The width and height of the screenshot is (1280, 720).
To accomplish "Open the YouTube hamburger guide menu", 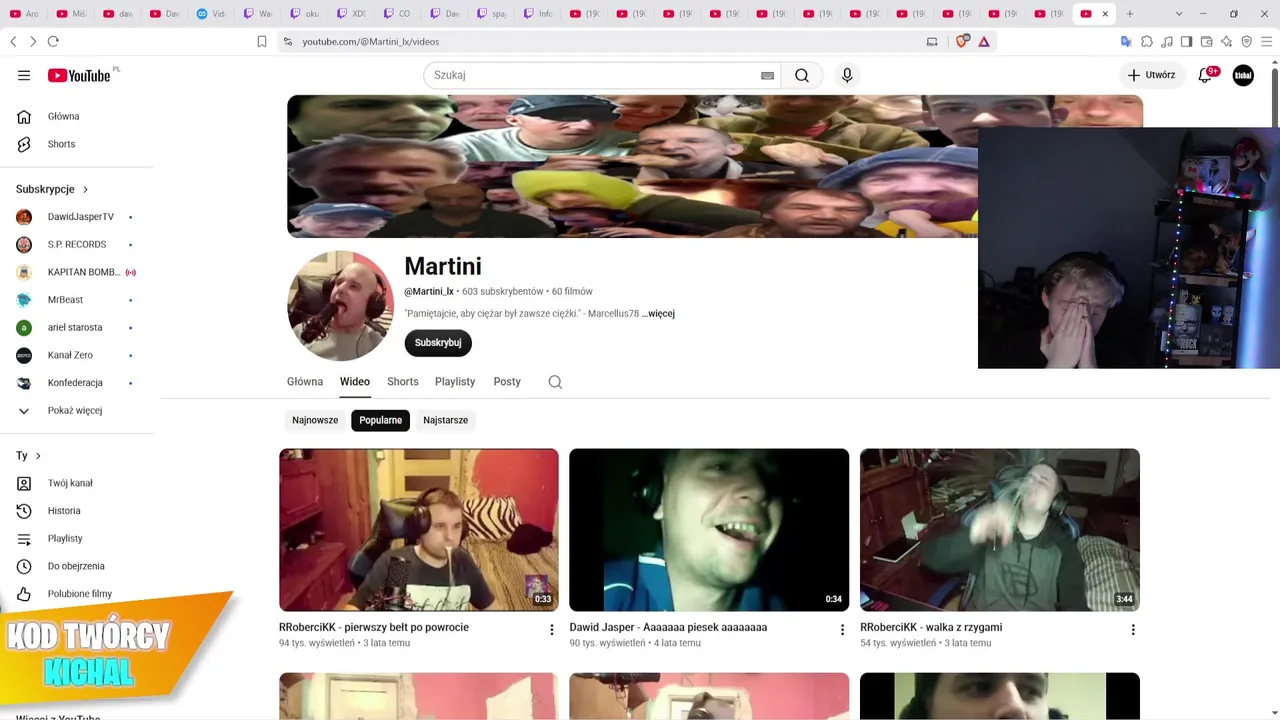I will pos(24,75).
